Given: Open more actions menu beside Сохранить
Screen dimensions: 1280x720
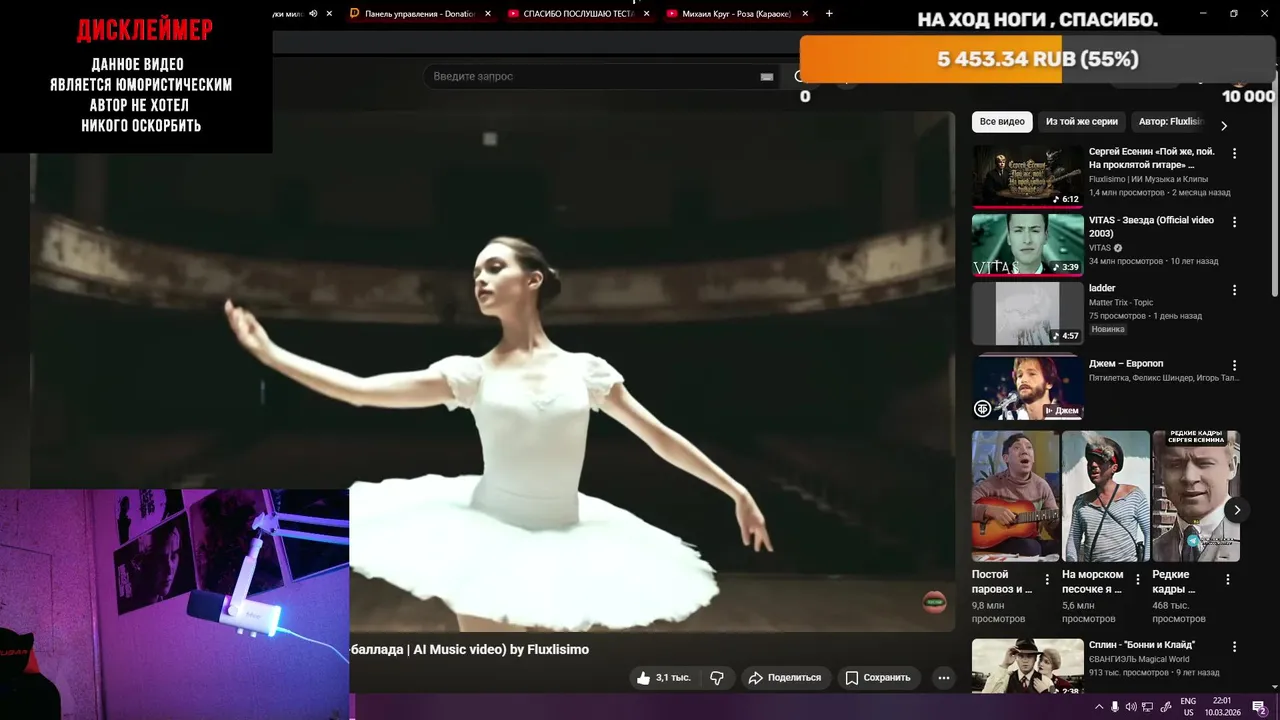Looking at the screenshot, I should pos(943,678).
